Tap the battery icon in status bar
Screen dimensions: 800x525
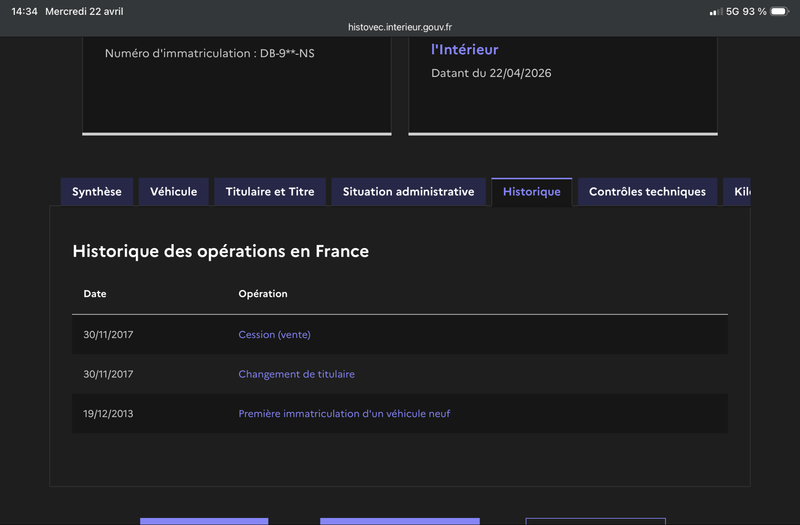point(780,11)
